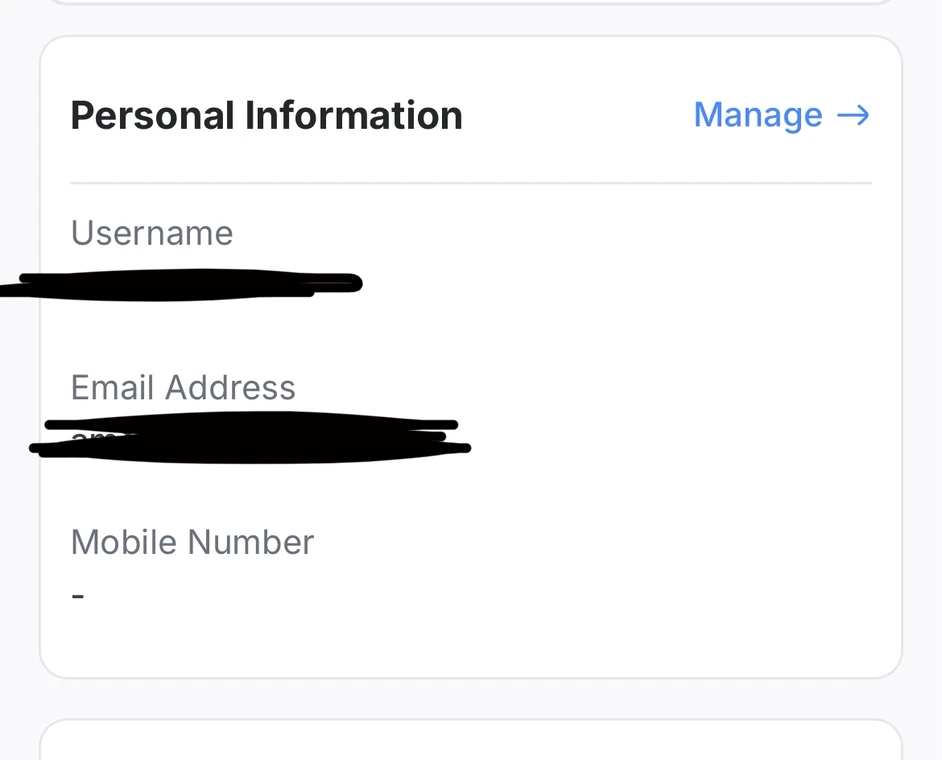Image resolution: width=942 pixels, height=760 pixels.
Task: Select the Username label
Action: click(152, 233)
